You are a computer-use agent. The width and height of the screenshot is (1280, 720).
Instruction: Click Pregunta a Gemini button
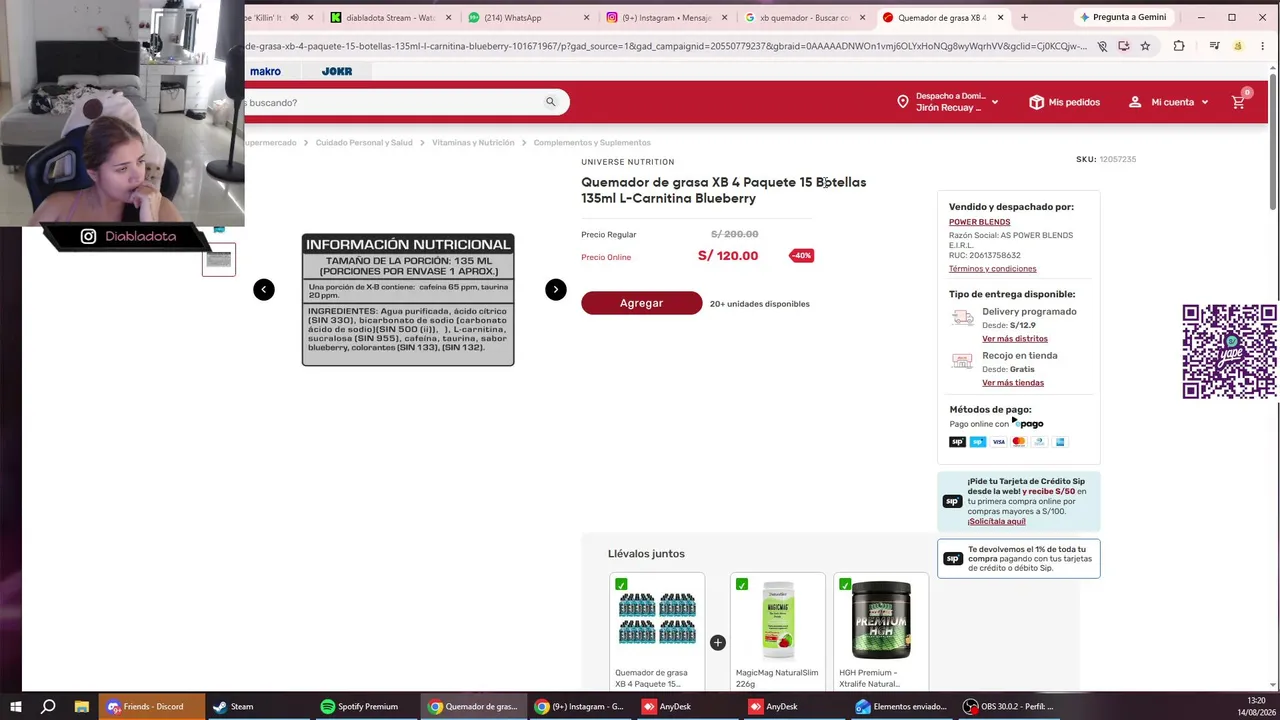tap(1122, 18)
